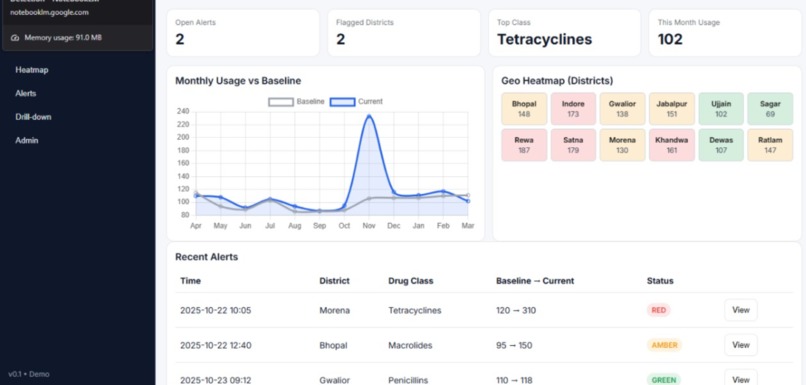Click the timestamp 2025-10-23 09:12

click(215, 380)
